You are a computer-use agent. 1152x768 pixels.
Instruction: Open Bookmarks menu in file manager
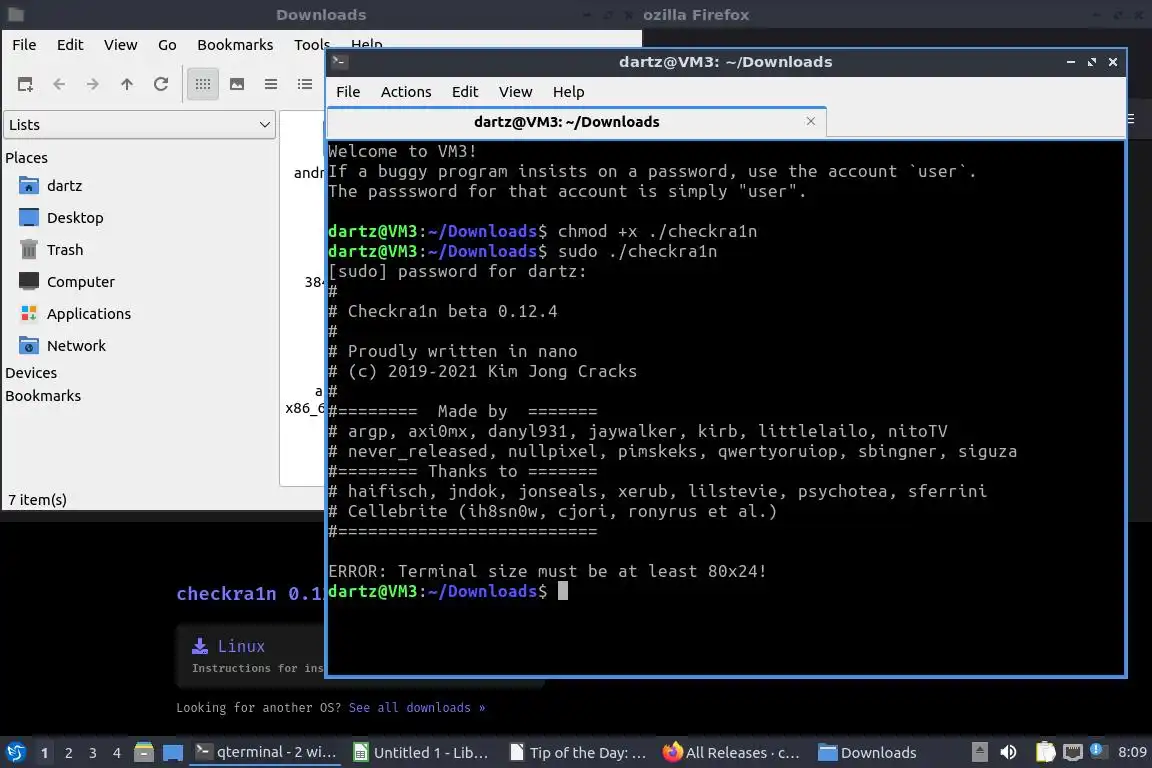(235, 45)
